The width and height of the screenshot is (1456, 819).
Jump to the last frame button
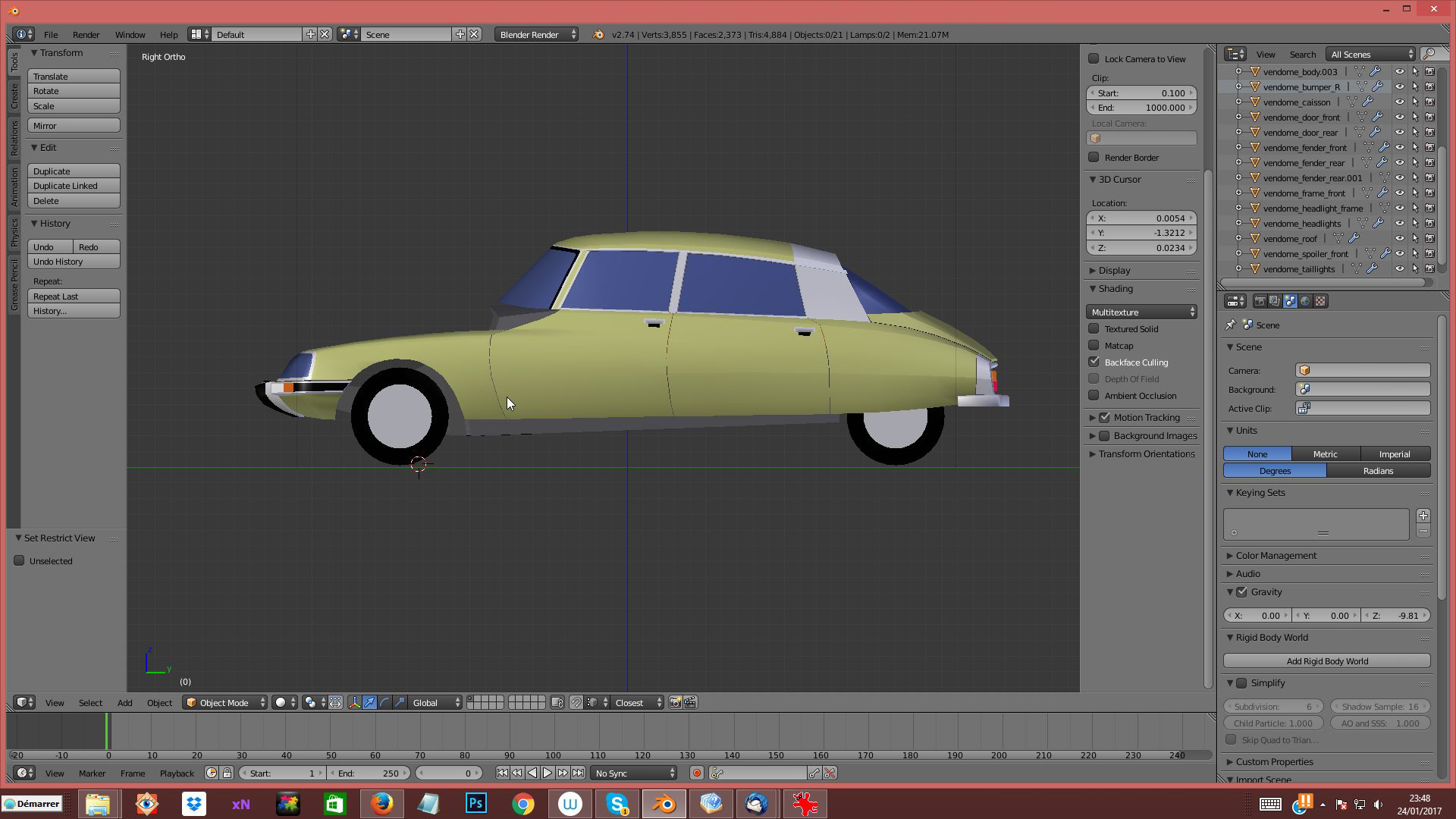pos(578,773)
